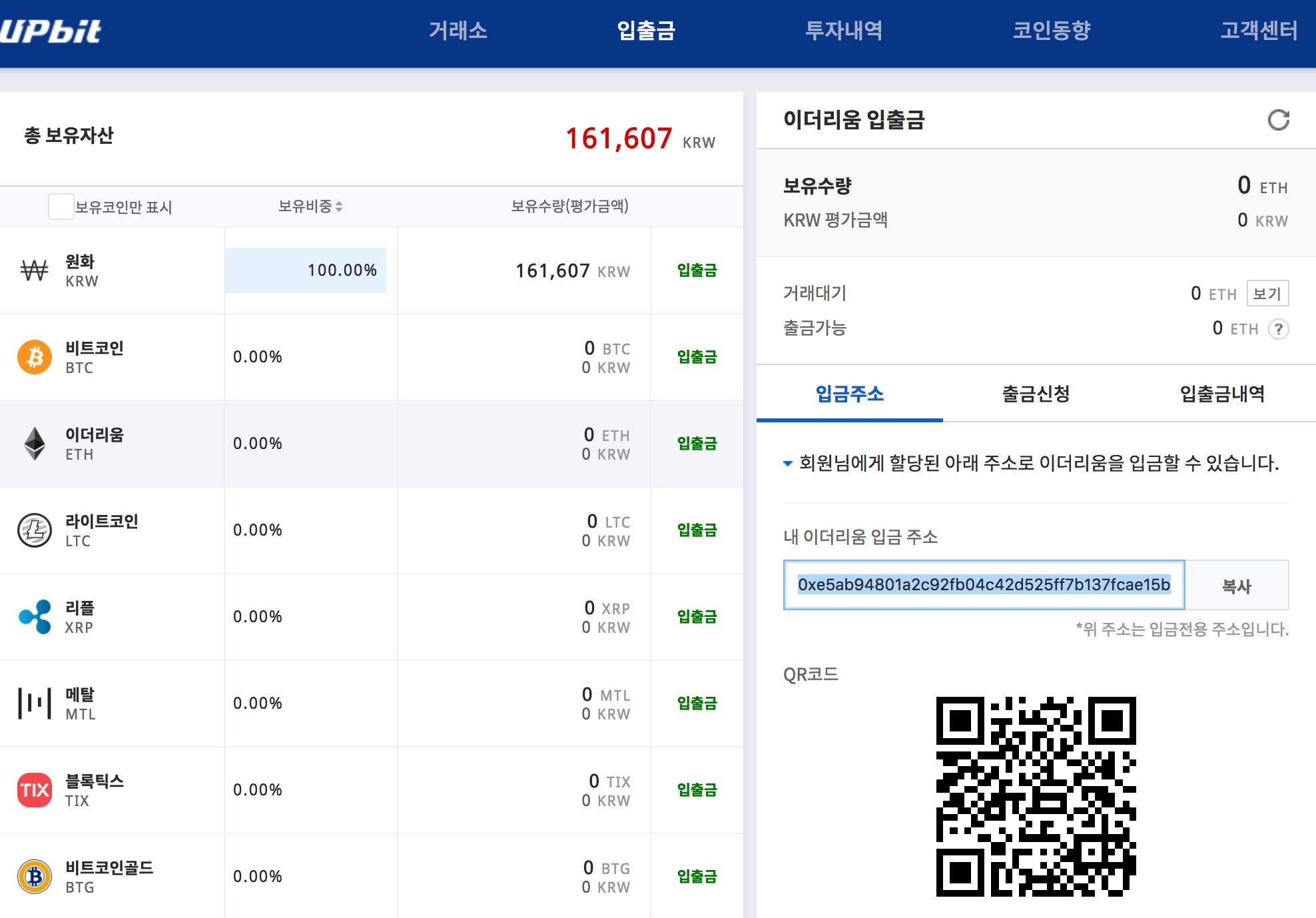Collapse the deposit instruction notice triangle
Viewport: 1316px width, 918px height.
787,465
